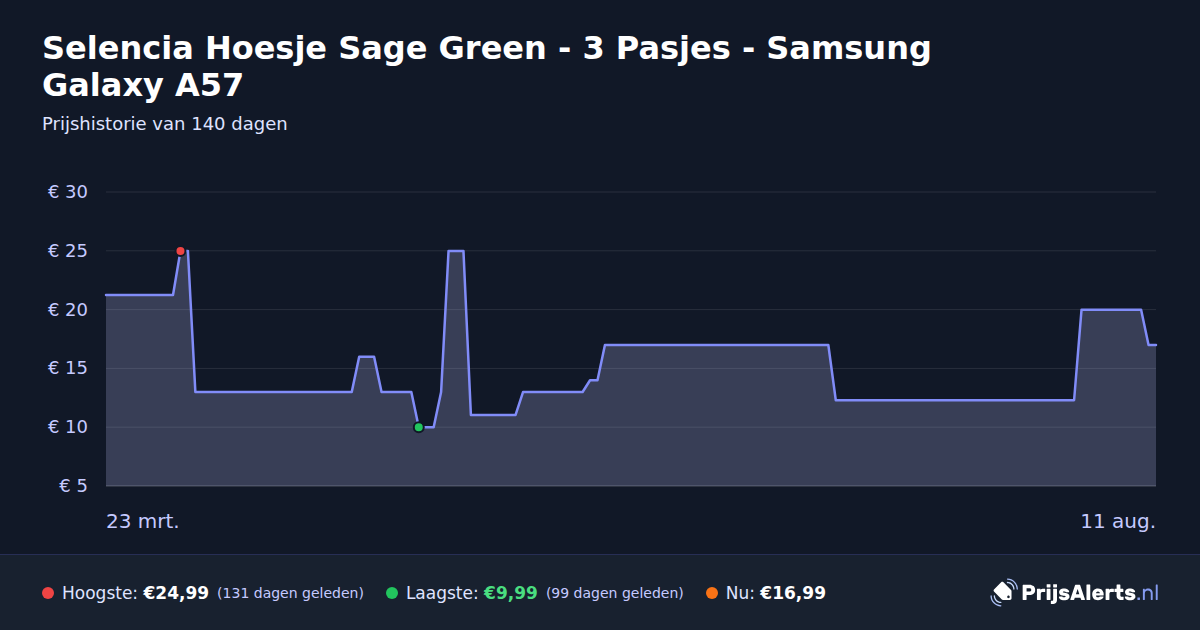
Task: Click the 'Laagste:' legend label
Action: (442, 593)
